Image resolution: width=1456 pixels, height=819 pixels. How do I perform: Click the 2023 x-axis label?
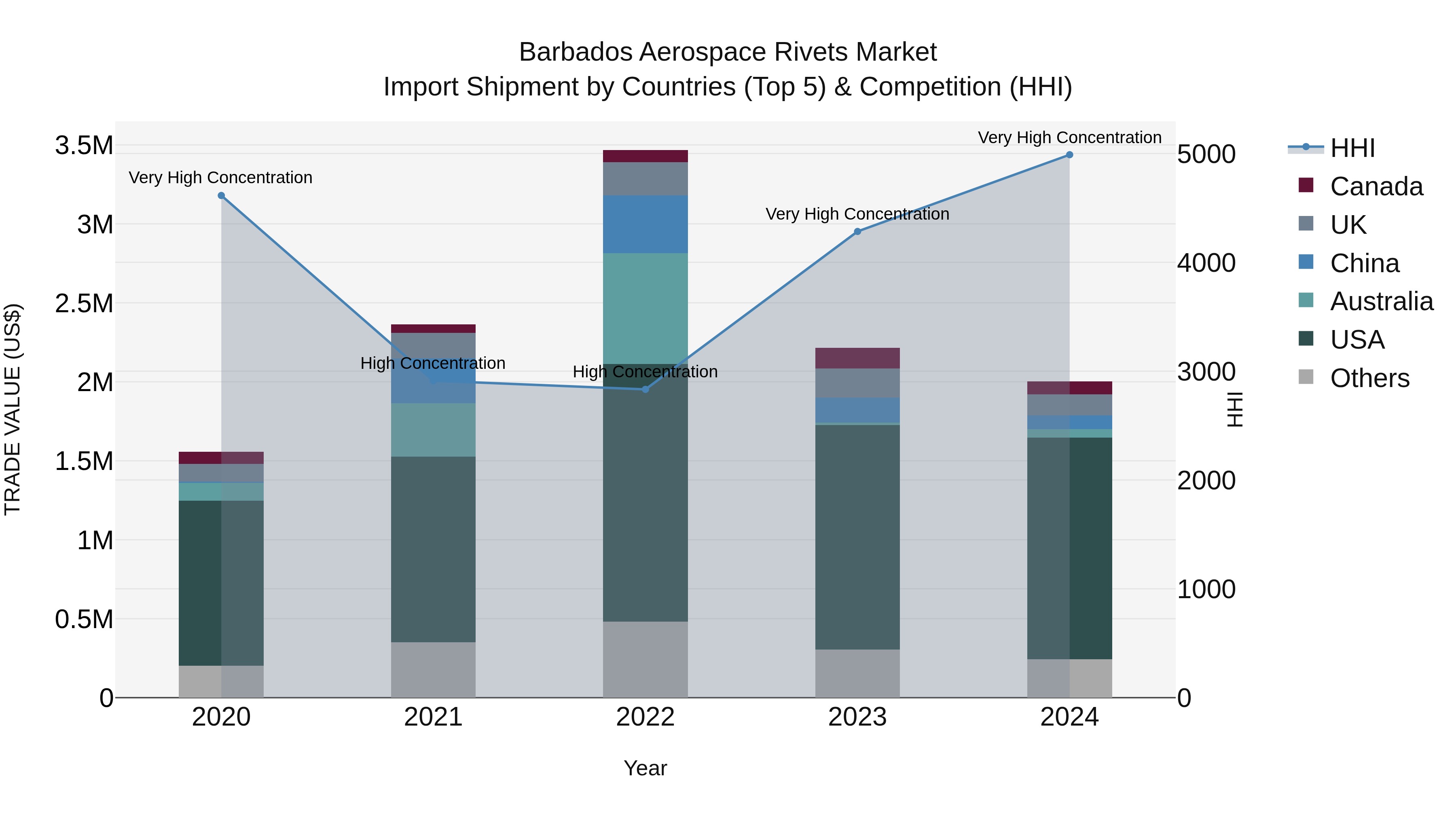point(857,717)
